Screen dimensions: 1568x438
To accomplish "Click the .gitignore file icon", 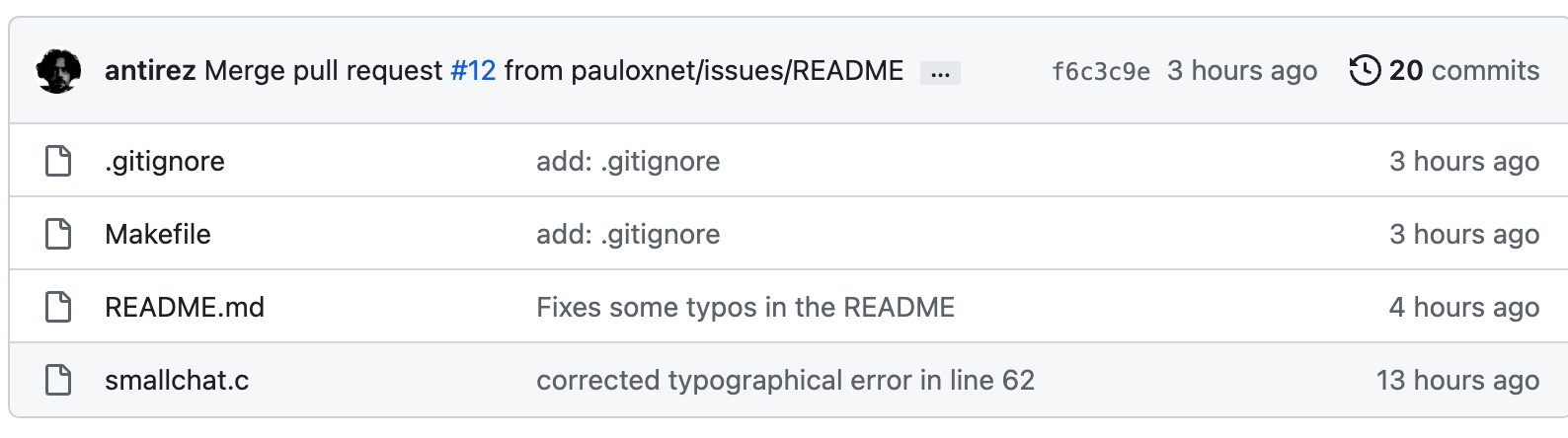I will coord(59,161).
